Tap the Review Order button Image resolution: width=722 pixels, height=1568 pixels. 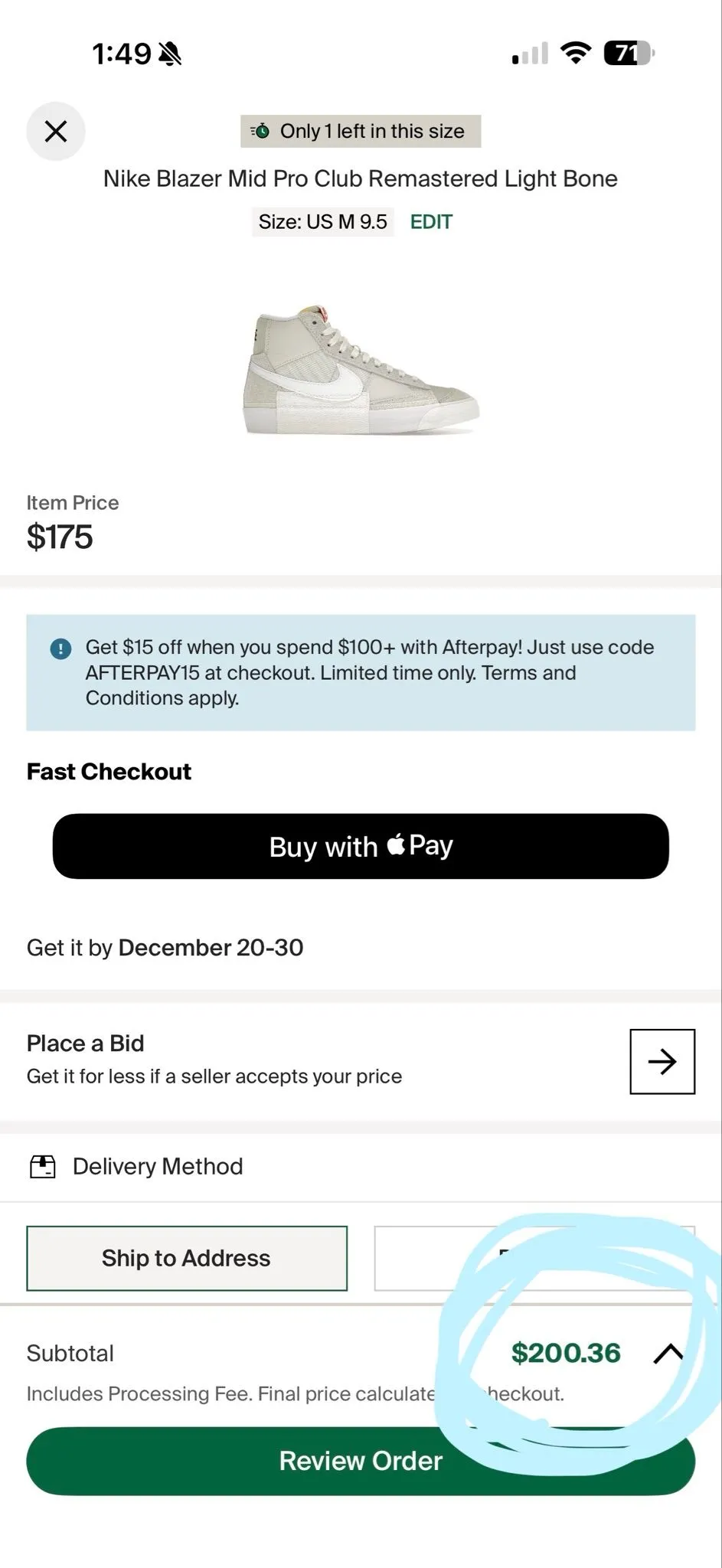[x=361, y=1460]
